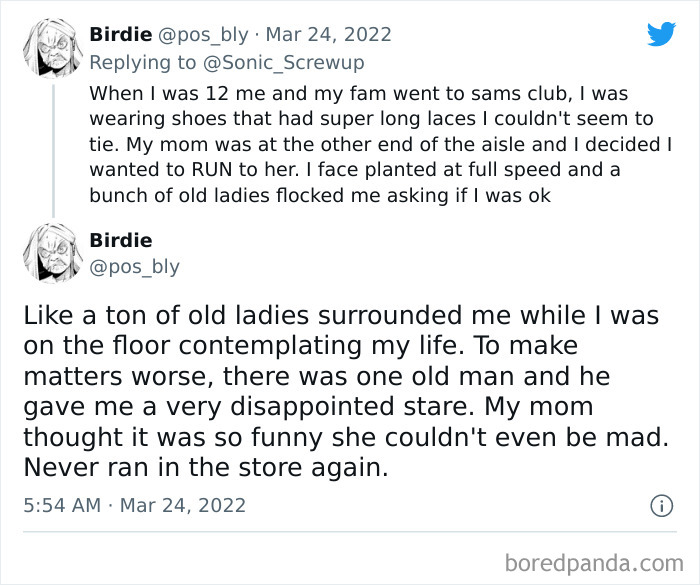Open the Birdie display name in reply header
The width and height of the screenshot is (700, 585).
[121, 35]
